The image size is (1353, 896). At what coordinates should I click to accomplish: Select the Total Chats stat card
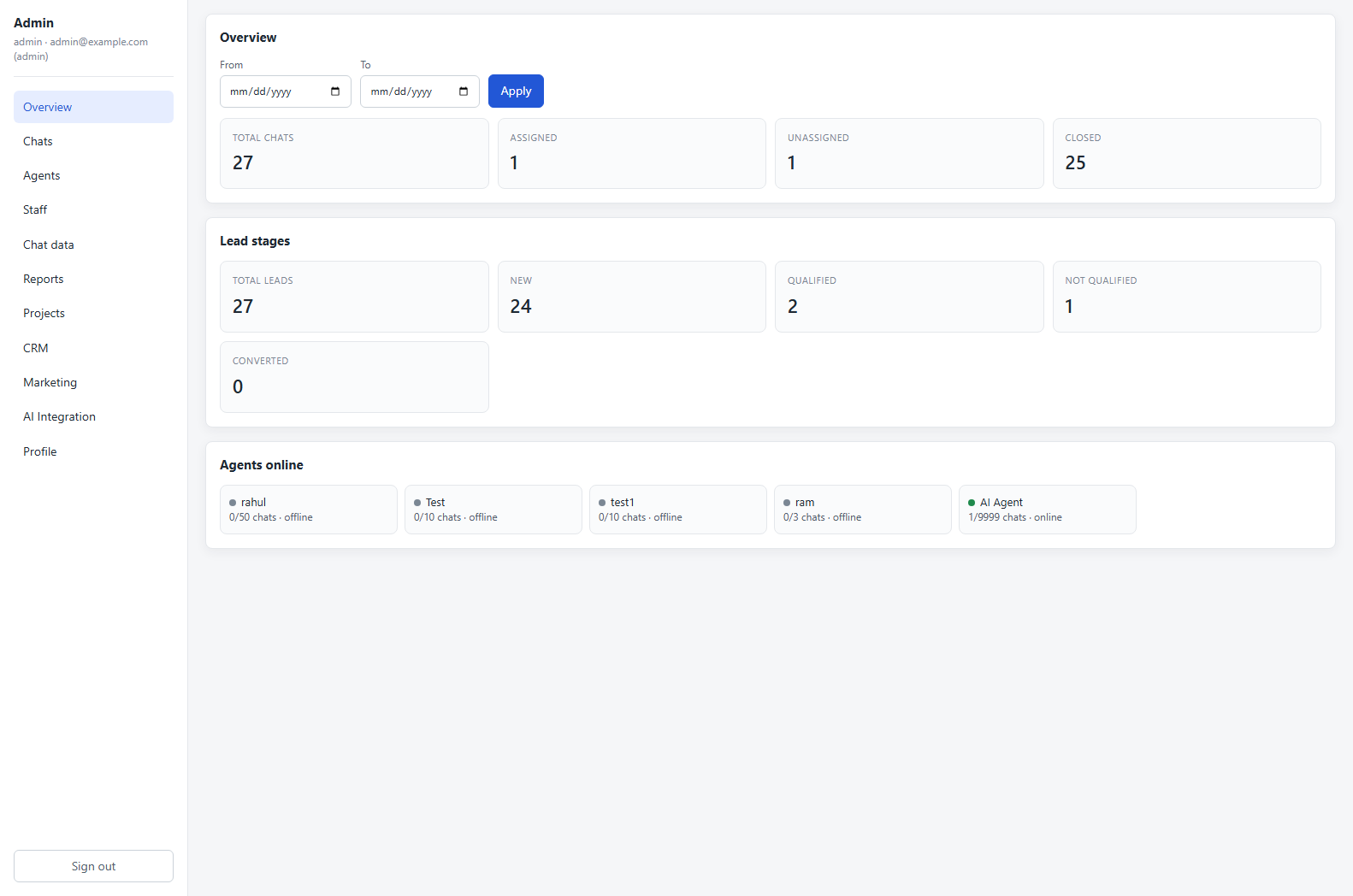[x=354, y=153]
